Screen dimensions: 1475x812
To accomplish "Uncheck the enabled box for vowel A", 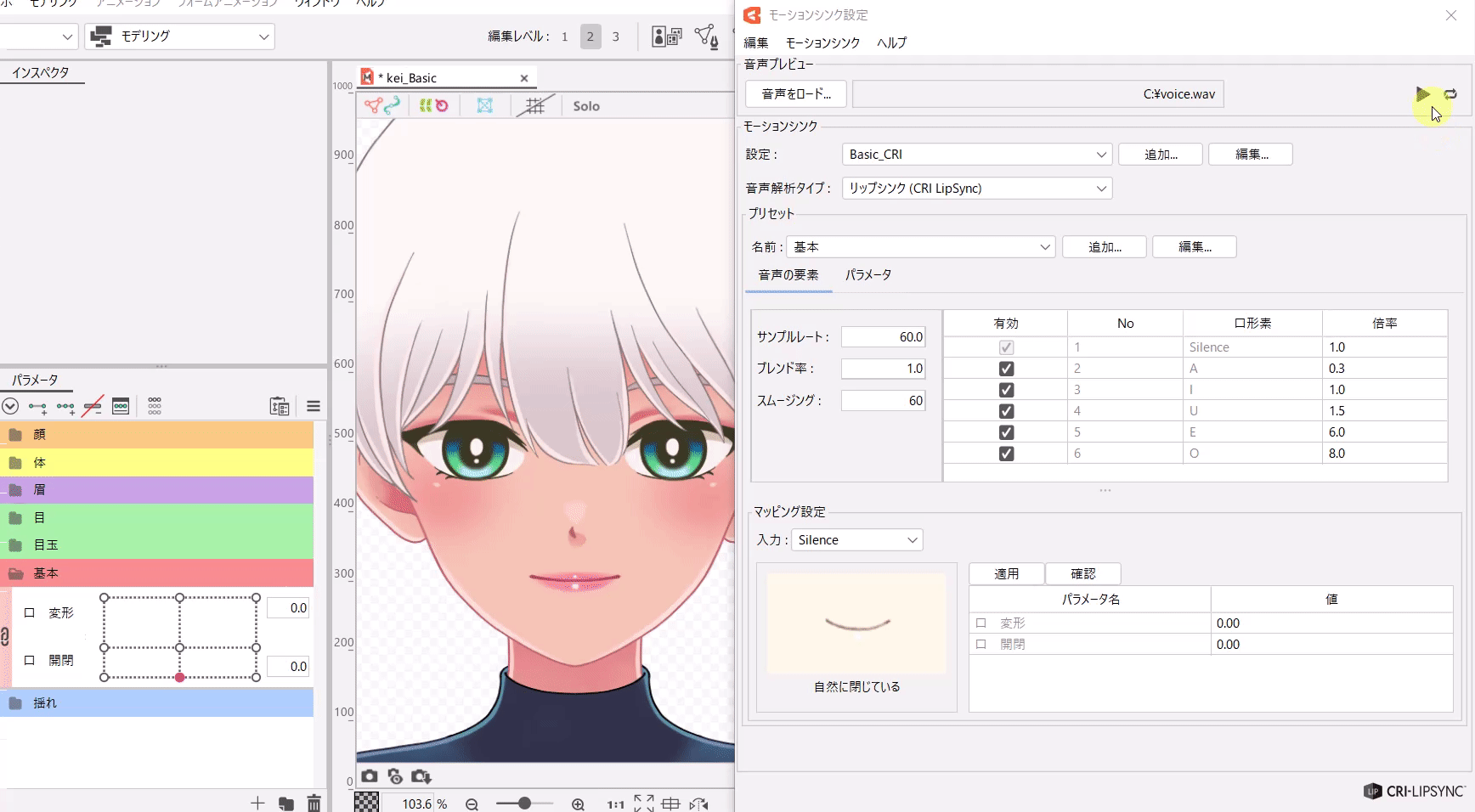I will tap(1006, 369).
